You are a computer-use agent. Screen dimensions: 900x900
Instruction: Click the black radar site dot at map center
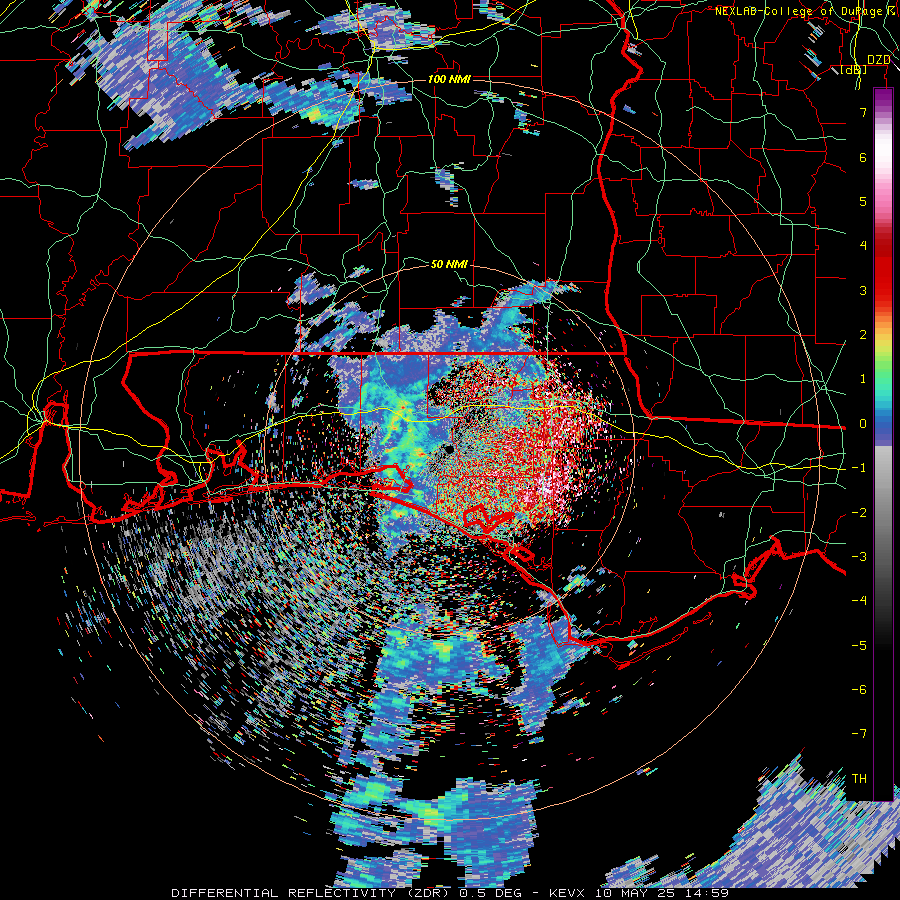click(x=448, y=449)
